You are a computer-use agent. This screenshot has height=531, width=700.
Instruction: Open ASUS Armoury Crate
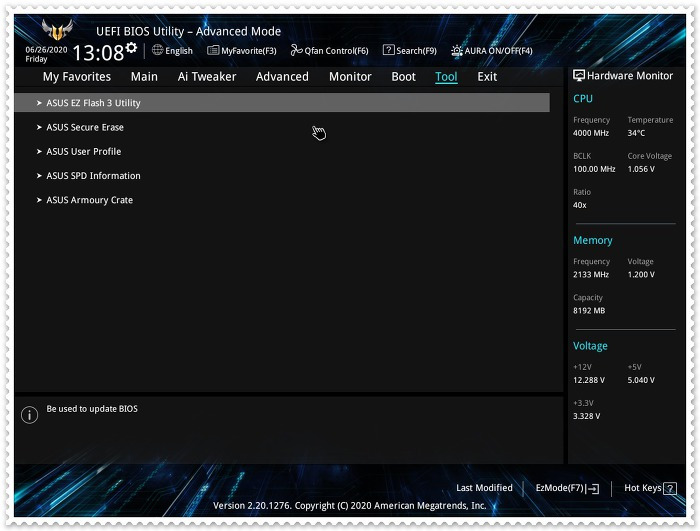(x=89, y=200)
